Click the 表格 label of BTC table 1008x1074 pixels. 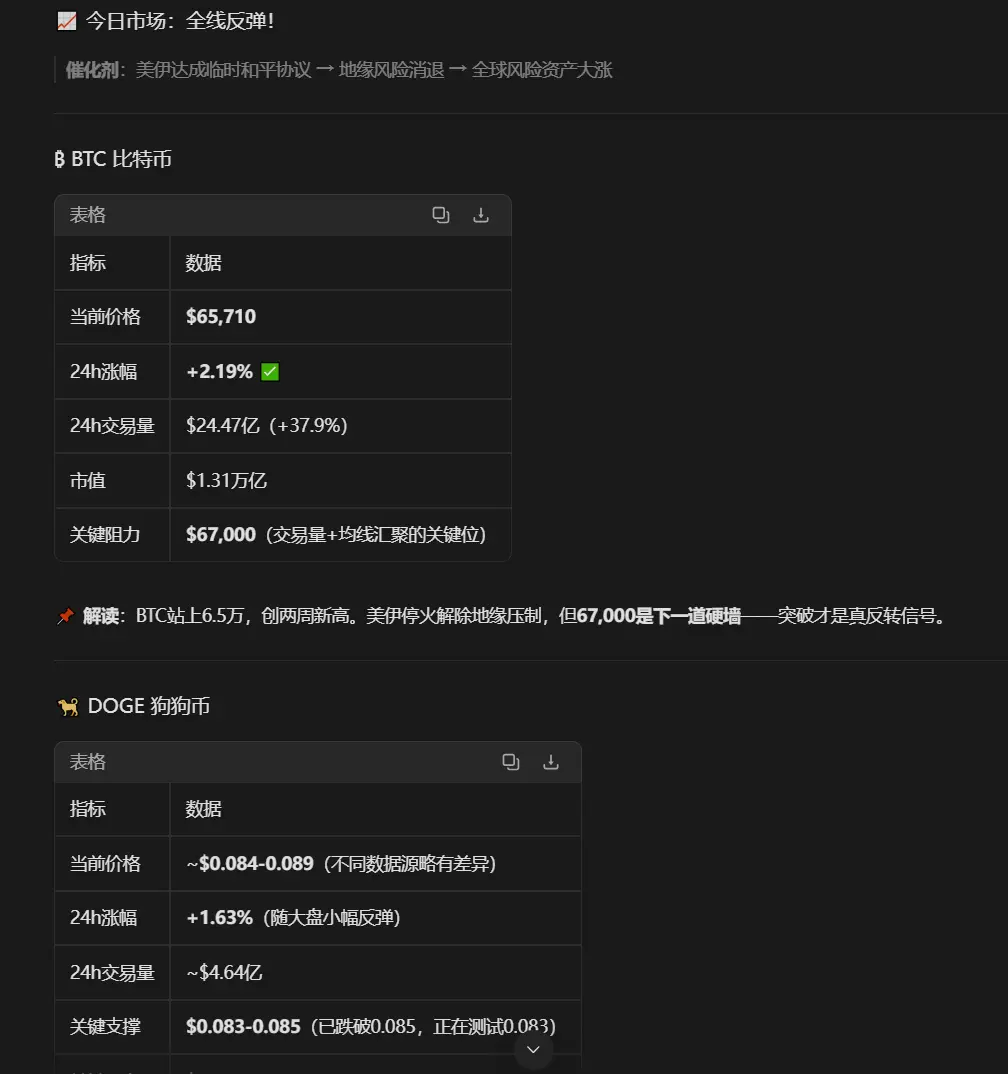point(88,215)
